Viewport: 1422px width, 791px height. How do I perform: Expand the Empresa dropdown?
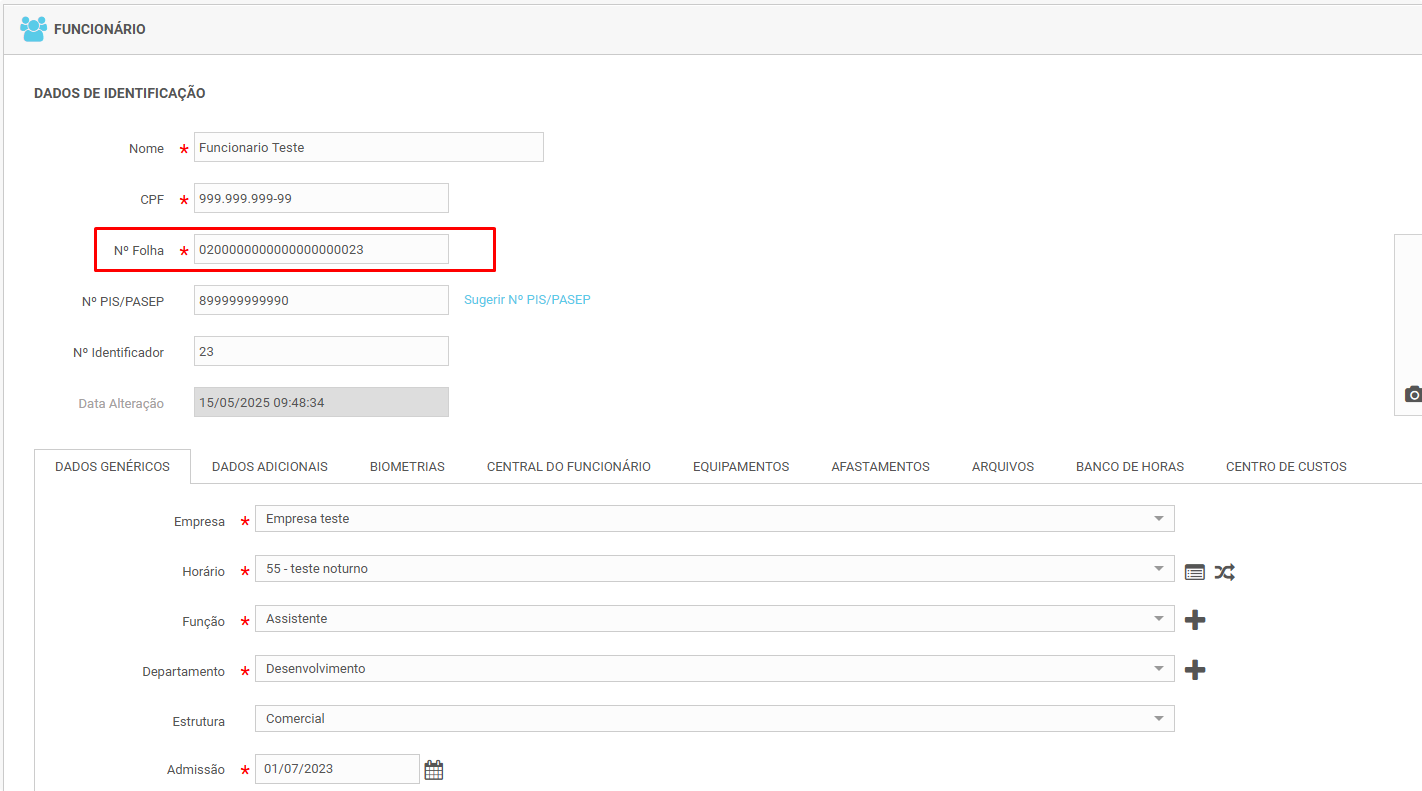1158,519
